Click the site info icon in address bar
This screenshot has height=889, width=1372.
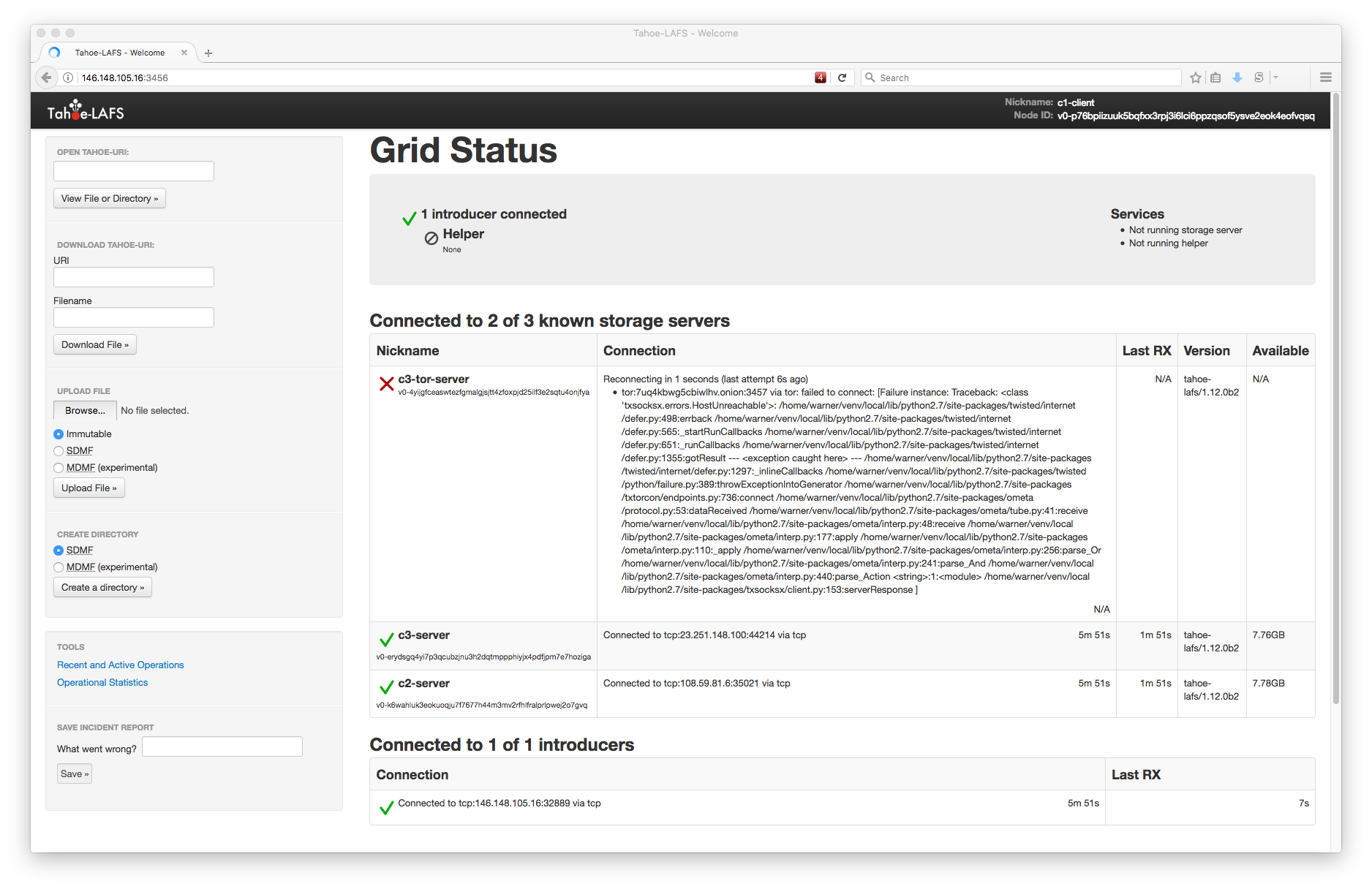point(68,77)
